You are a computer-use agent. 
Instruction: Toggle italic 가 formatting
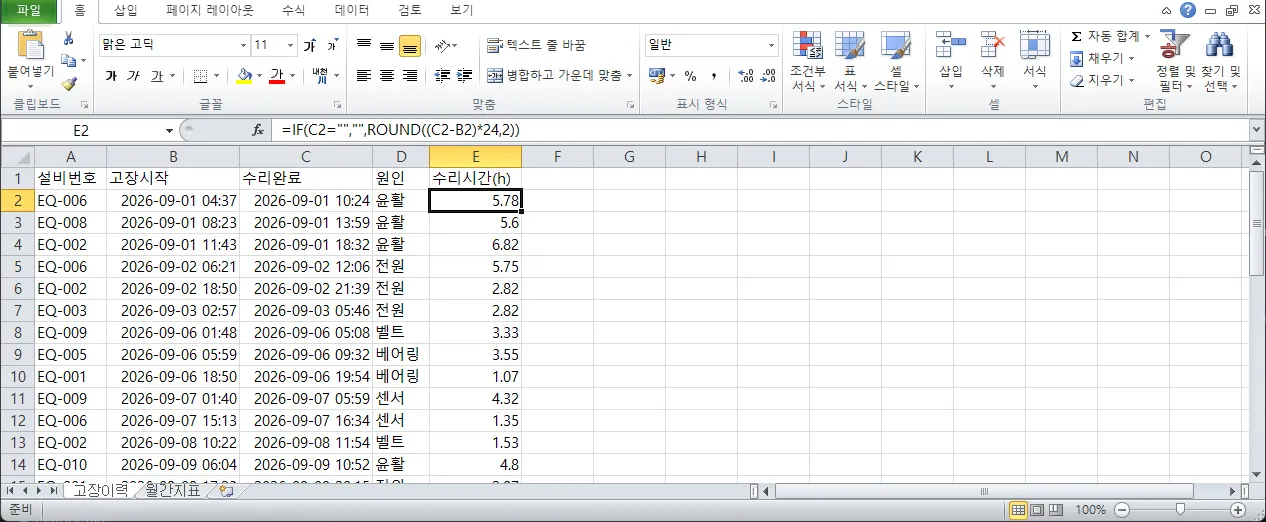[x=134, y=76]
